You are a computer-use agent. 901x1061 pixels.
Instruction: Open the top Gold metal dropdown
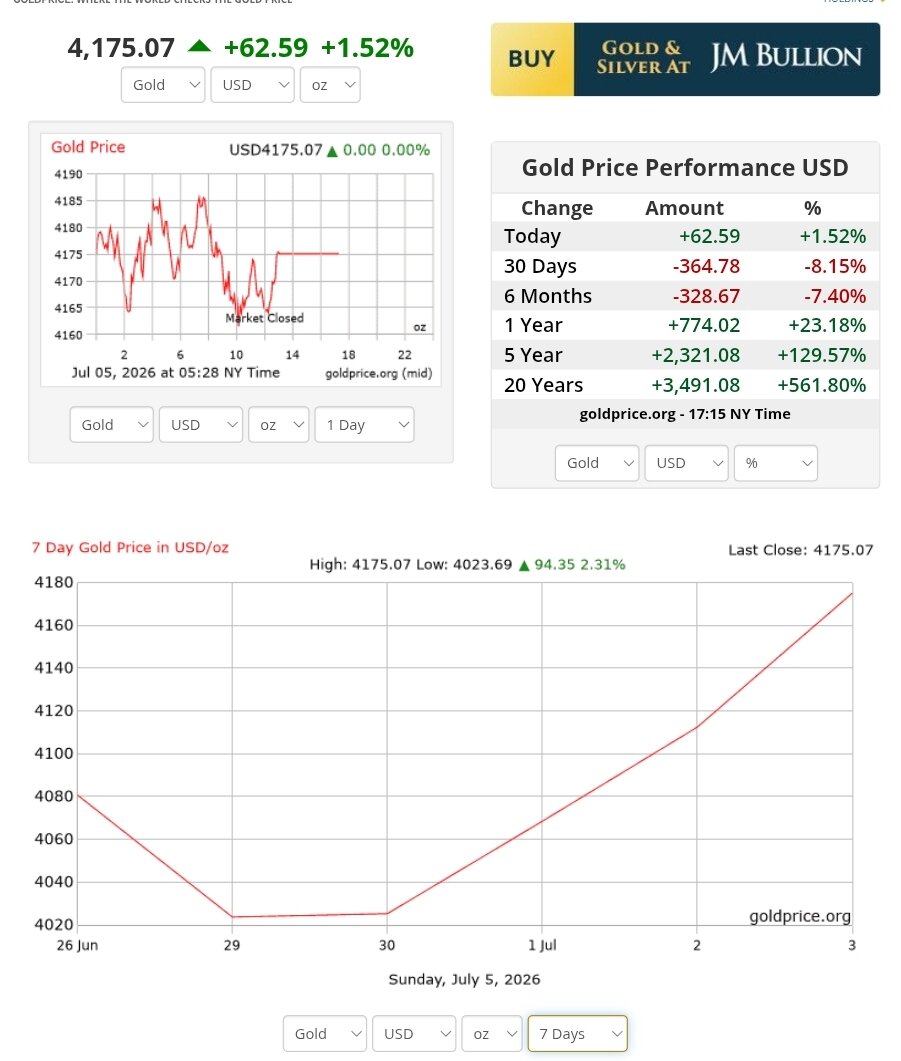coord(163,85)
